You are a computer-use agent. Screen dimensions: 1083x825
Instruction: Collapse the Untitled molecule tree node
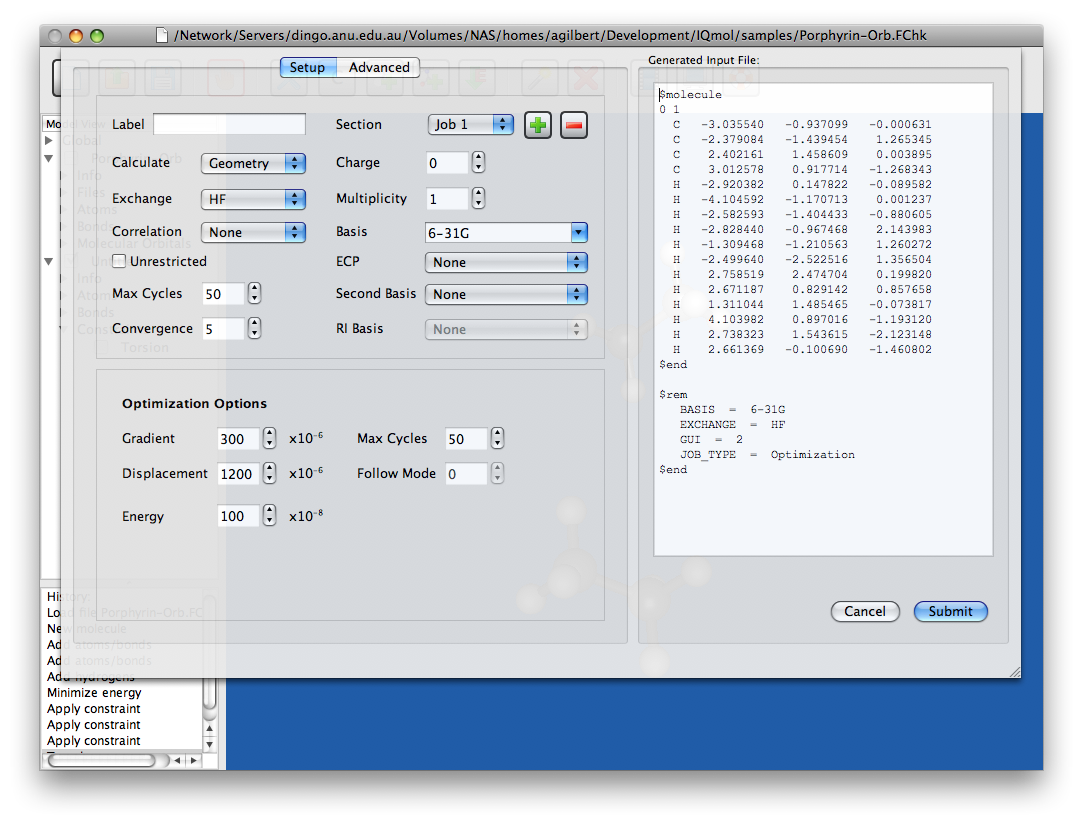click(48, 261)
